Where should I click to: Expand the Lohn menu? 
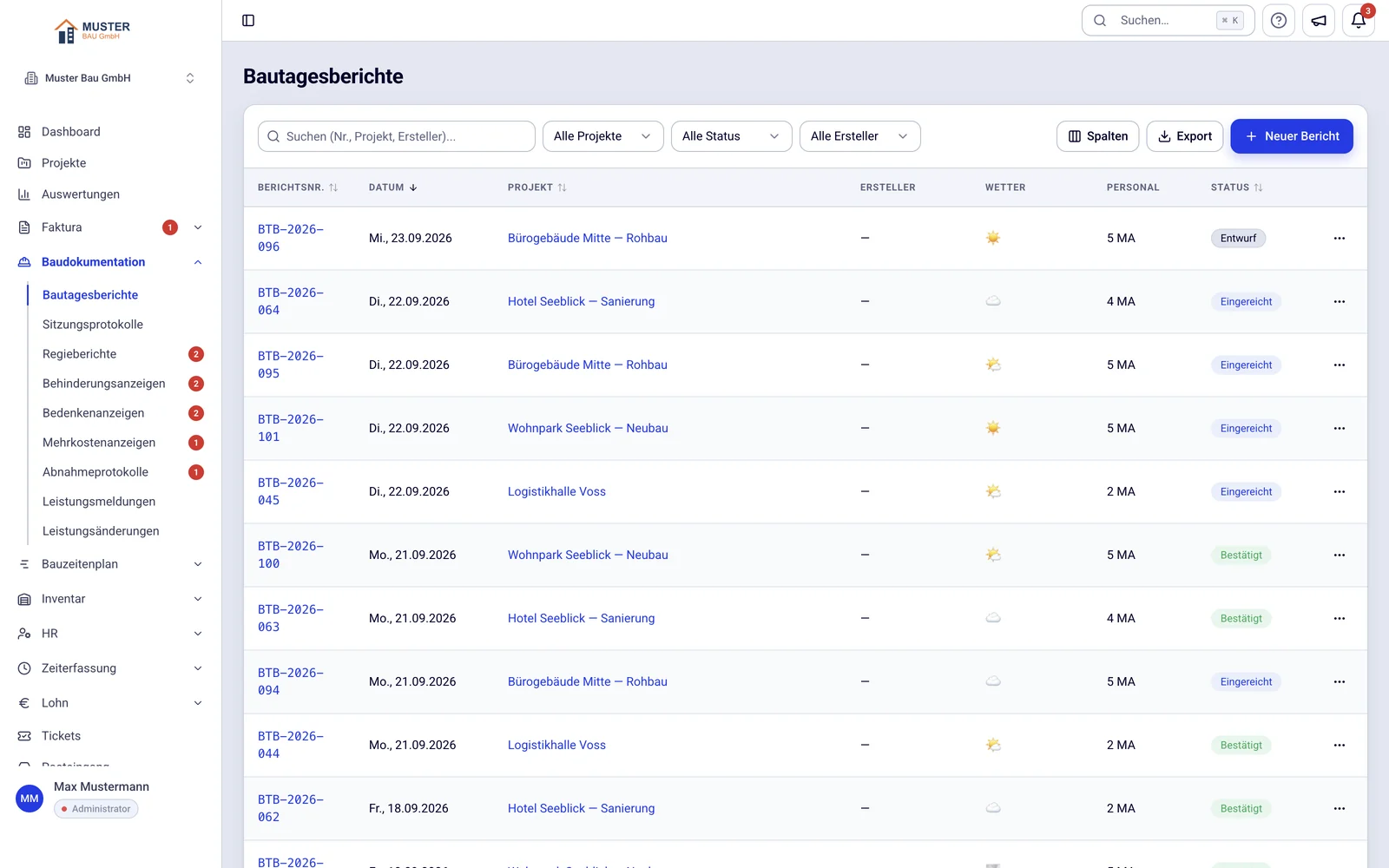coord(198,703)
